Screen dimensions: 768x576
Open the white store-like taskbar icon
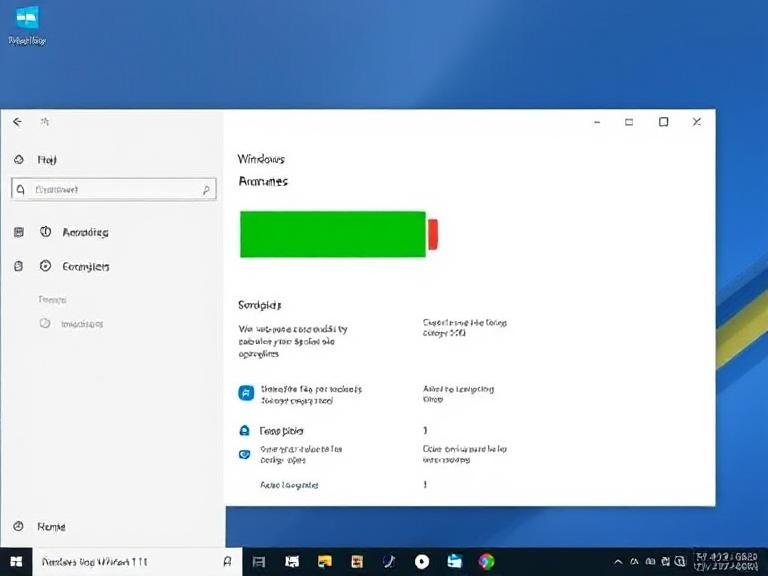292,562
